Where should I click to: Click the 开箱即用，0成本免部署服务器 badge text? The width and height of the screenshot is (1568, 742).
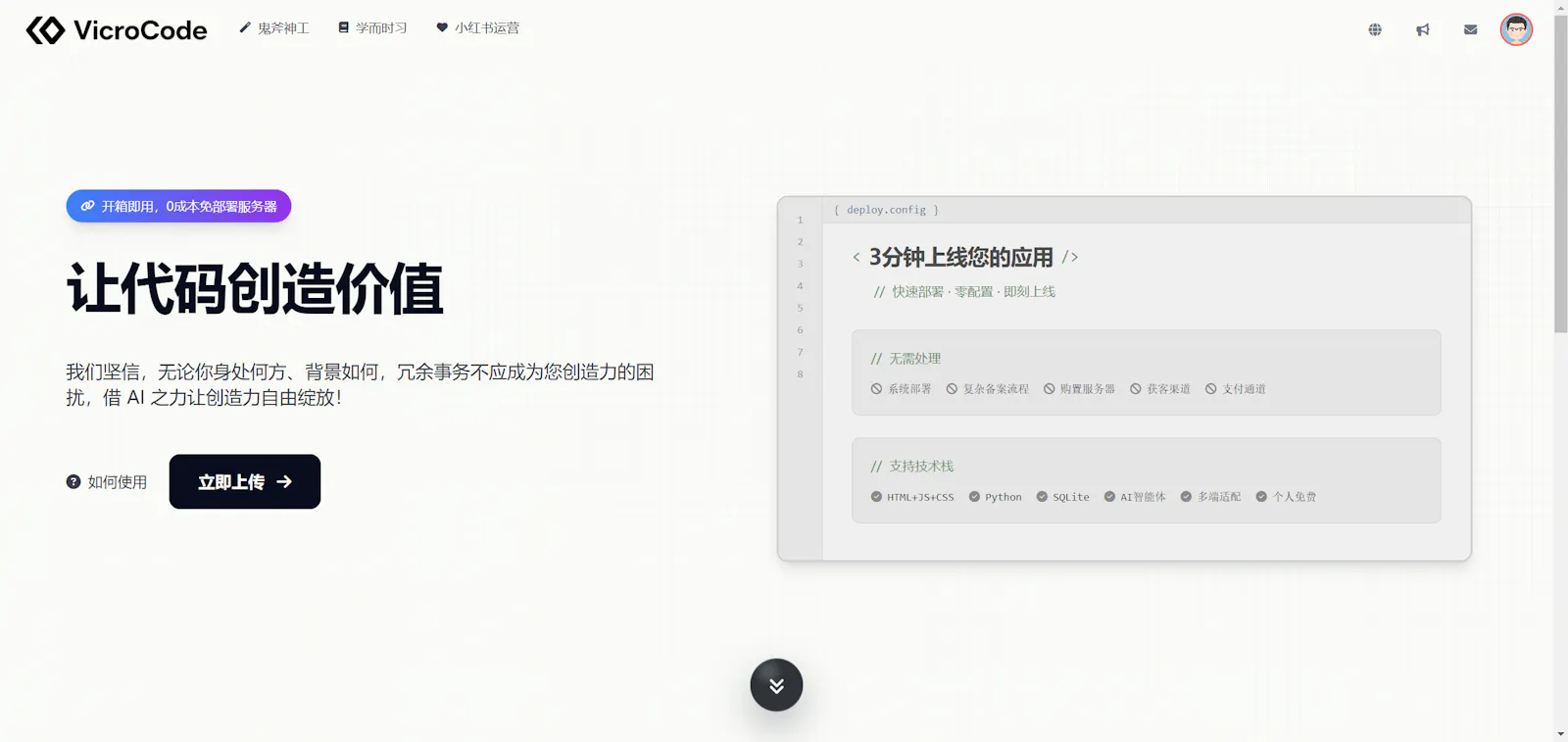point(189,206)
